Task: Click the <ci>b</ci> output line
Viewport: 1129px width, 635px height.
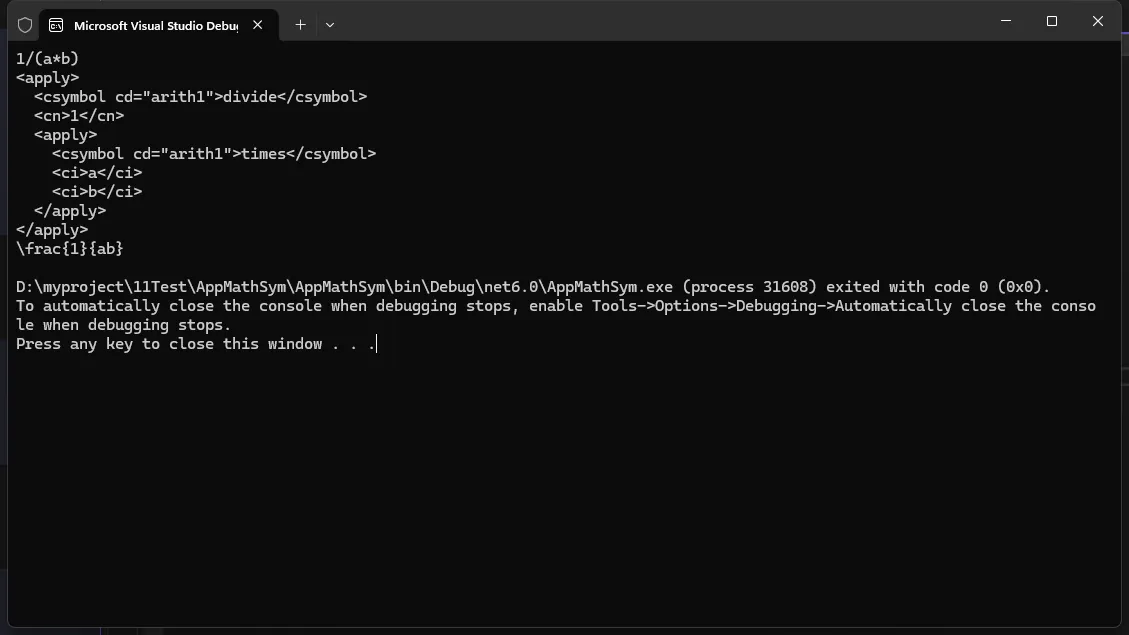Action: [x=97, y=192]
